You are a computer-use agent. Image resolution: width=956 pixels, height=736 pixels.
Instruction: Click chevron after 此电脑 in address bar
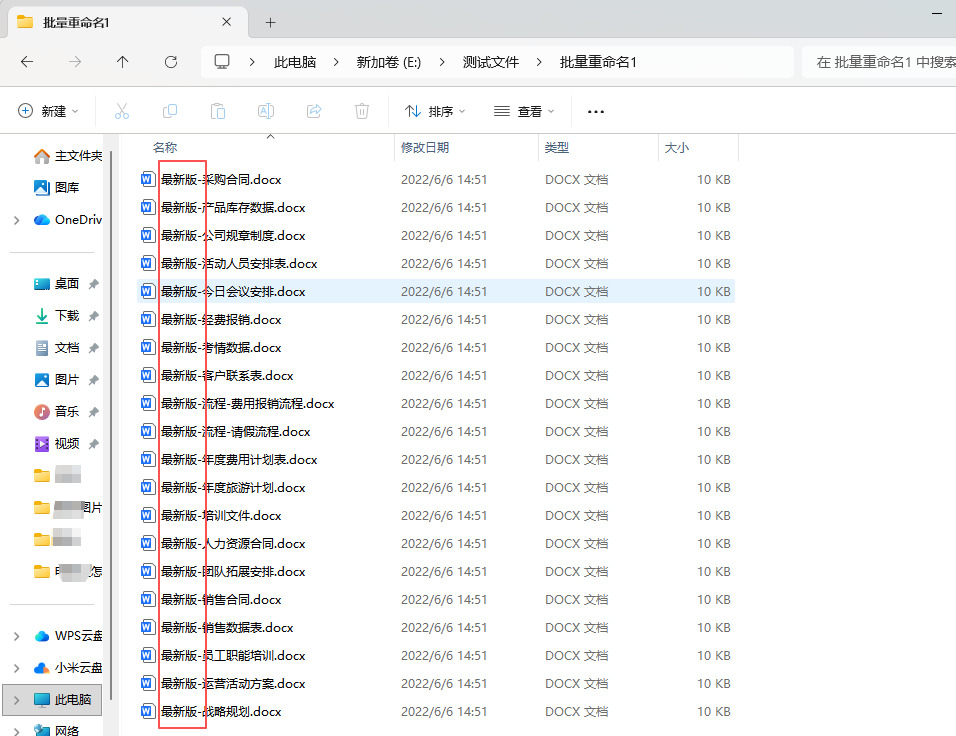(336, 62)
